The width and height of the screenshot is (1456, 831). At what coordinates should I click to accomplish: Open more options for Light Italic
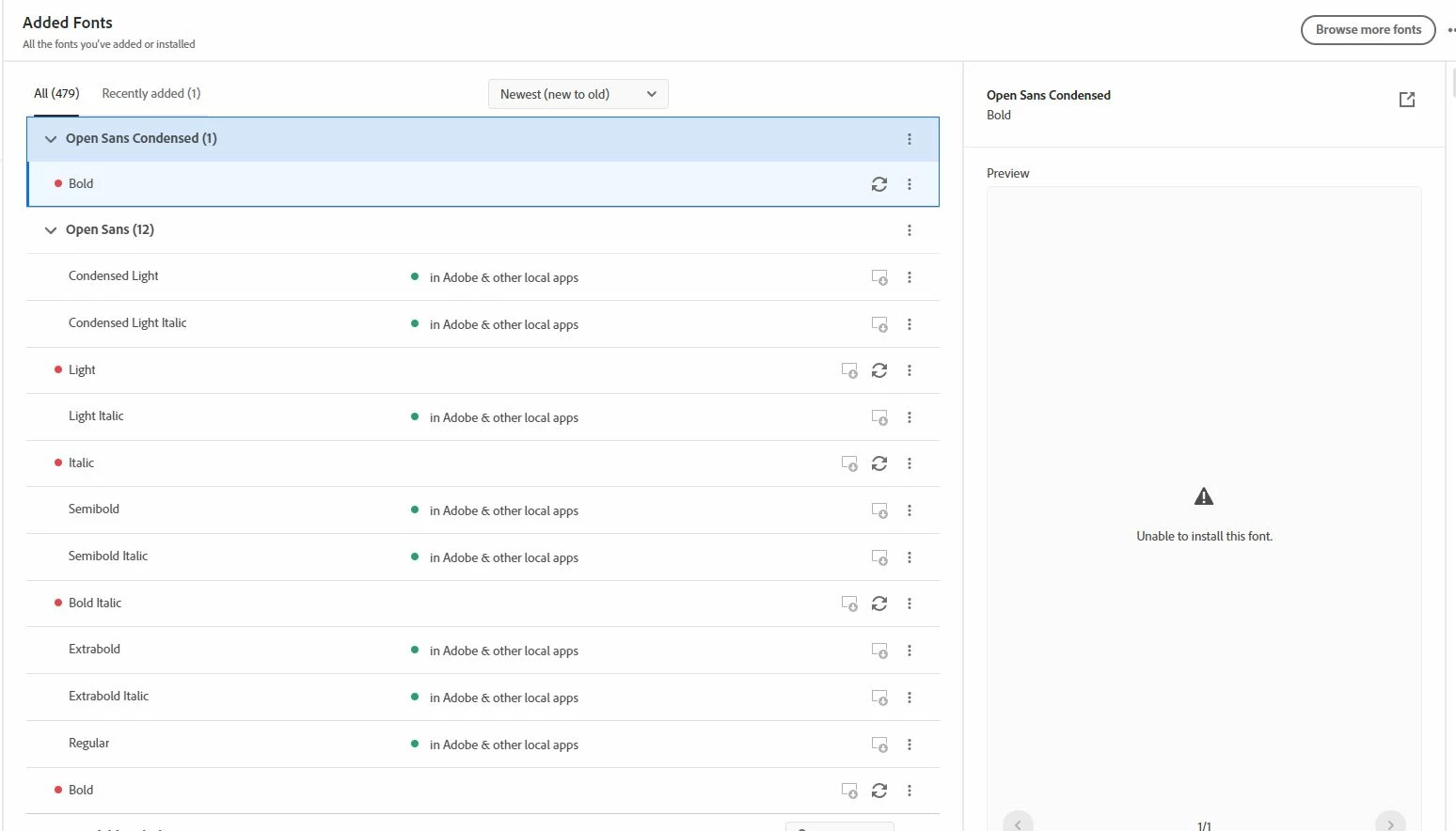pyautogui.click(x=910, y=417)
